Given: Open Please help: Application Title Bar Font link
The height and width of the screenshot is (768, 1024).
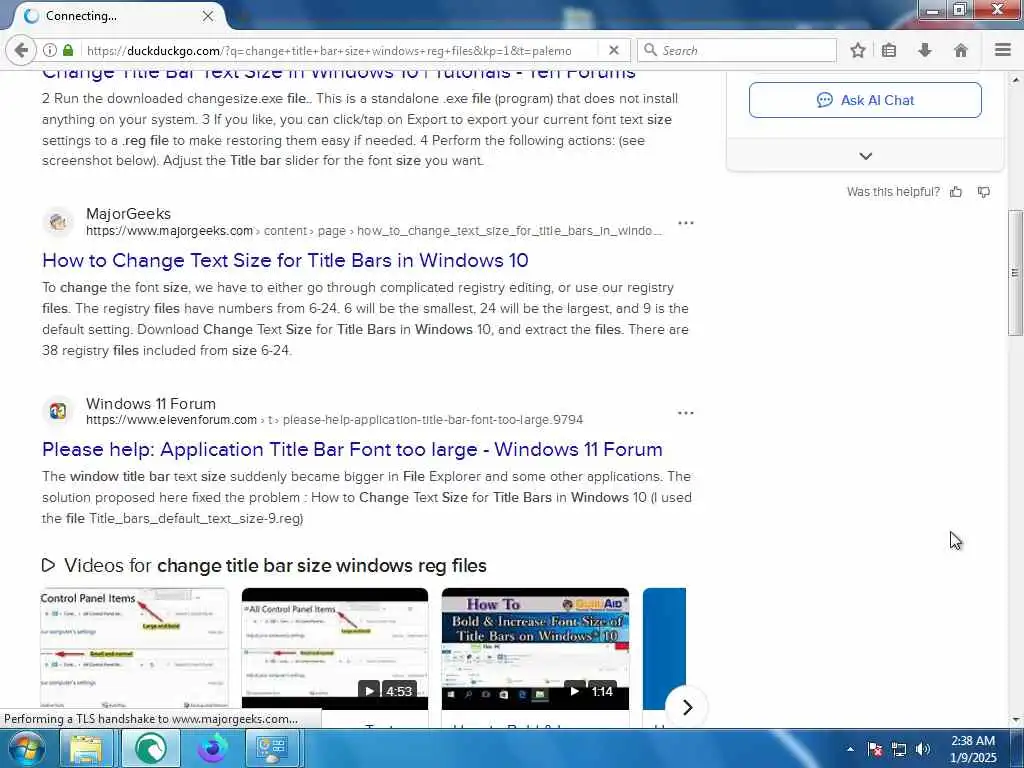Looking at the screenshot, I should click(x=353, y=449).
